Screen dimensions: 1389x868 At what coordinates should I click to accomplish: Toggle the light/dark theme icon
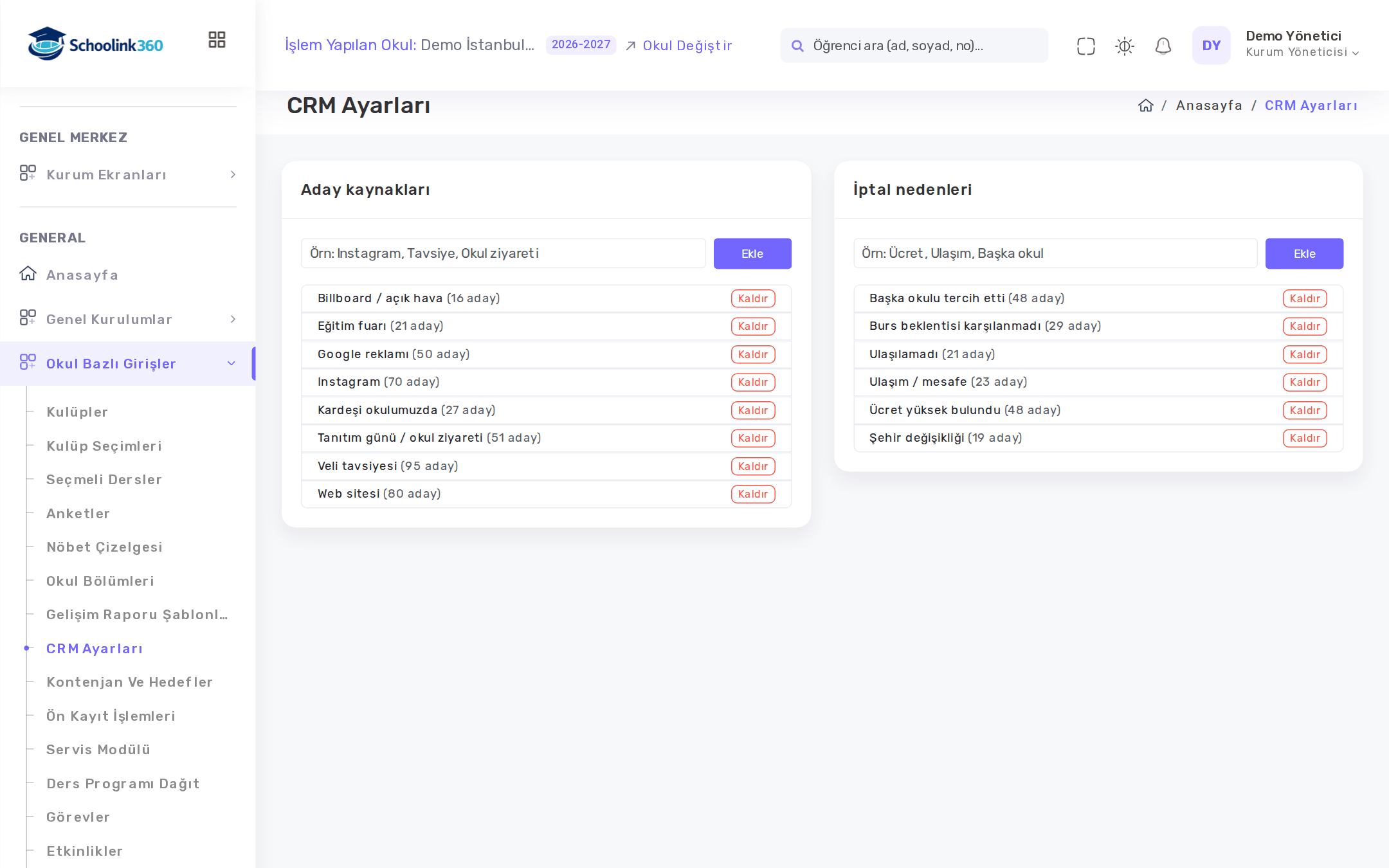(x=1124, y=46)
